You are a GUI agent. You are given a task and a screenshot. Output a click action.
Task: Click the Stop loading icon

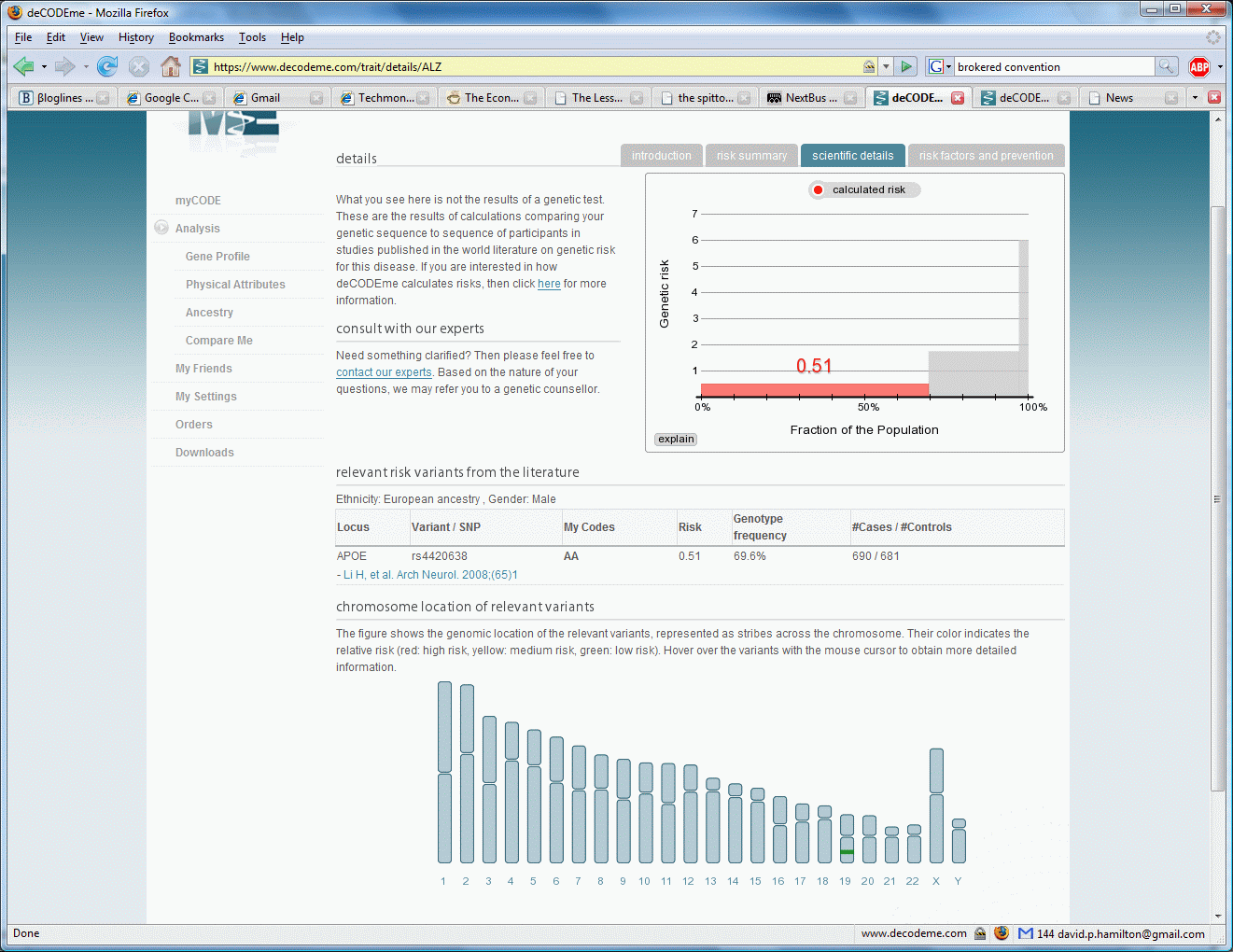139,66
